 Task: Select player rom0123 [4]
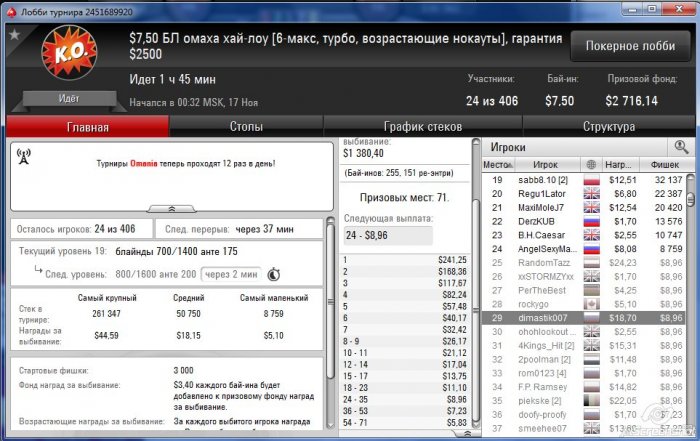542,373
